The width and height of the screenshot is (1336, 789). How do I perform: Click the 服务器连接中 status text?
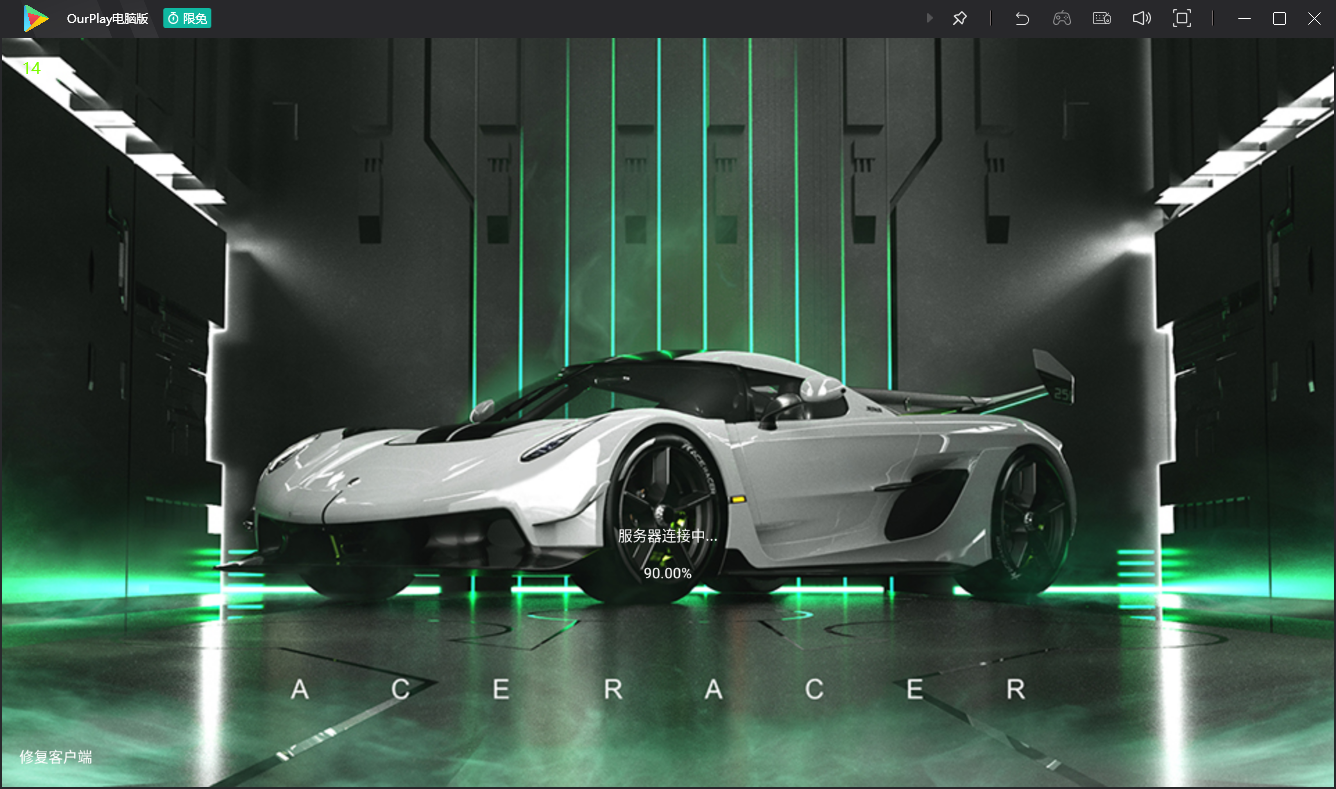click(668, 536)
